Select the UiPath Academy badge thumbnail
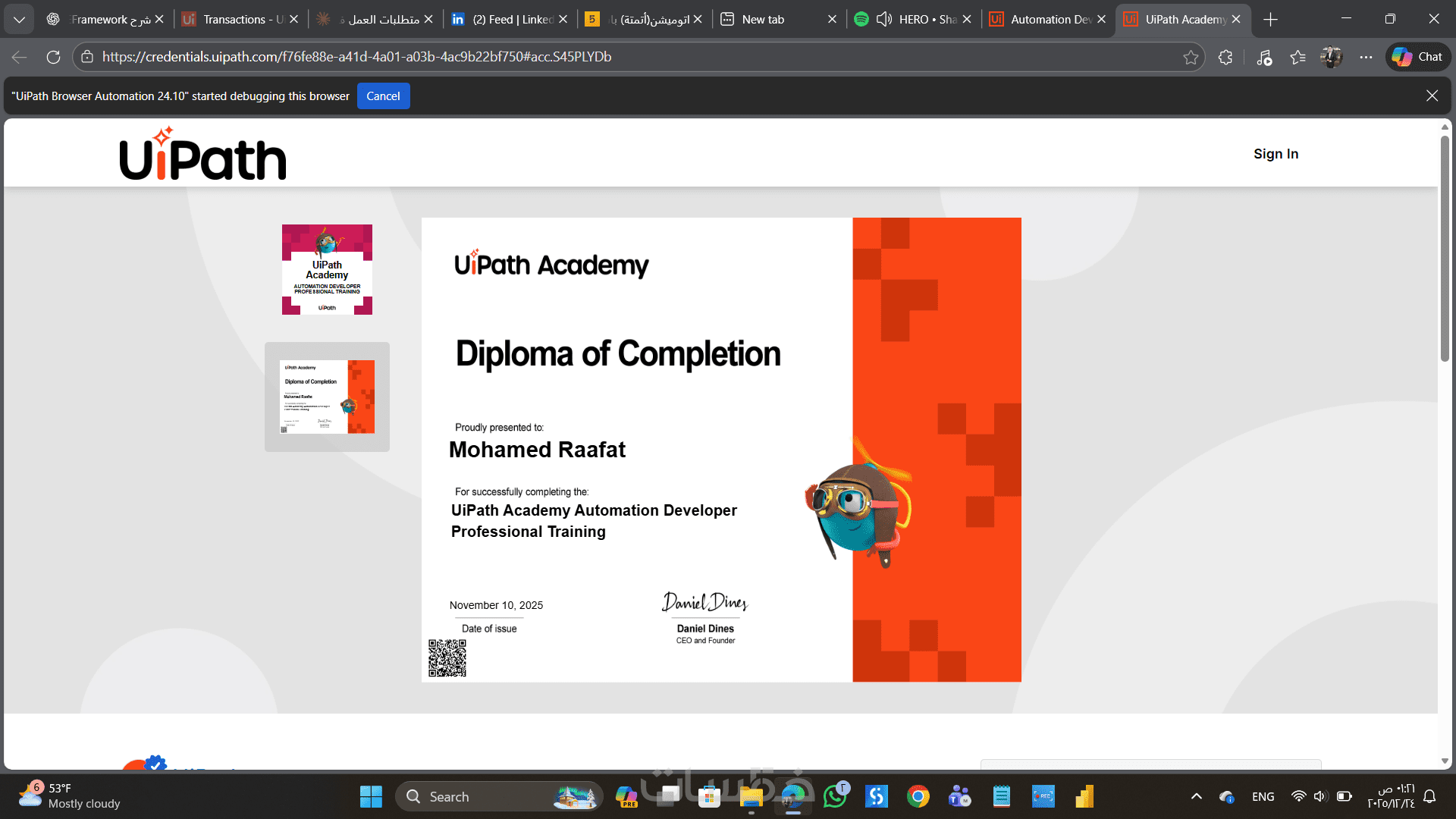The height and width of the screenshot is (819, 1456). pyautogui.click(x=327, y=269)
